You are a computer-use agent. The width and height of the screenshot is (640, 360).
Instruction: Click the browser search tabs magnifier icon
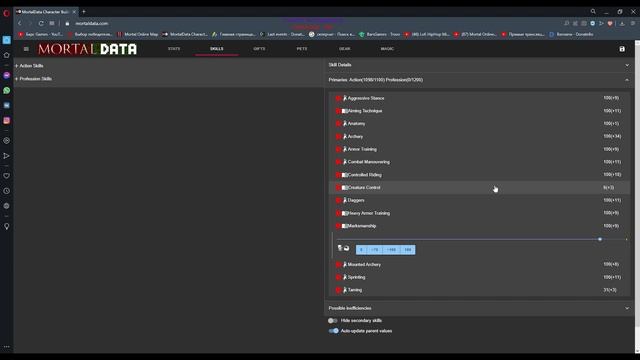coord(593,12)
